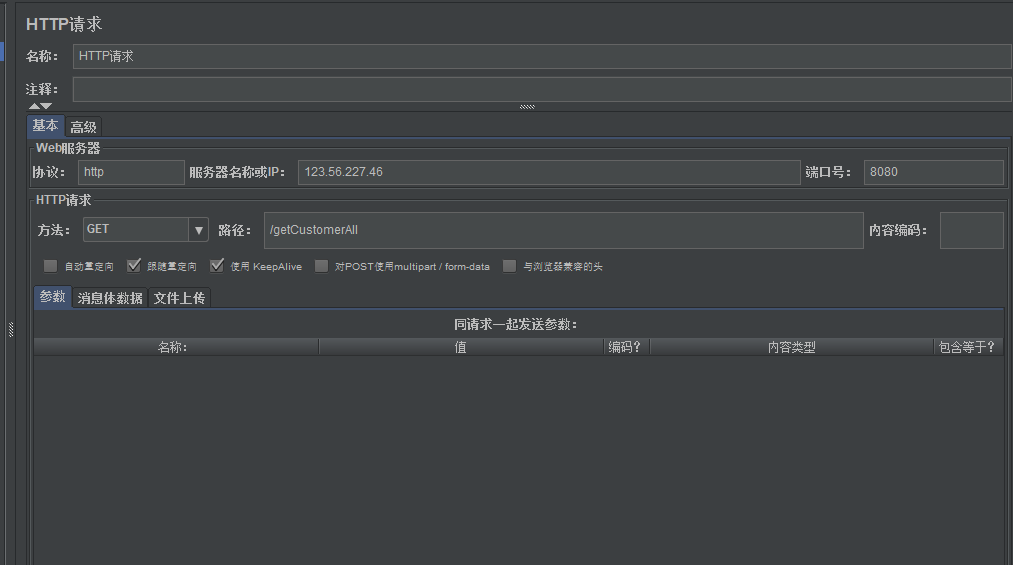Screen dimensions: 1013x565
Task: Click the 内容编码 input box
Action: point(971,230)
